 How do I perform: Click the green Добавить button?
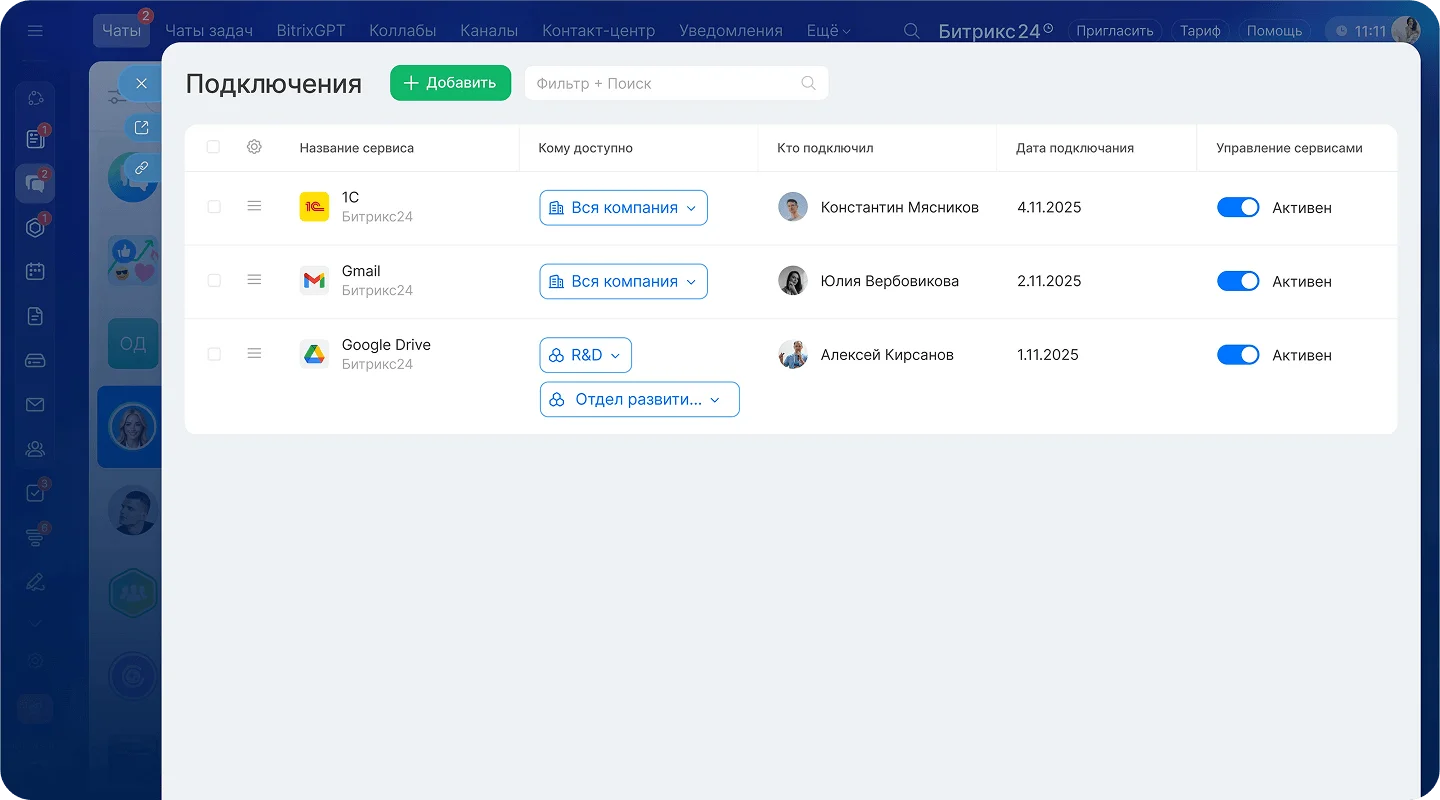point(450,83)
